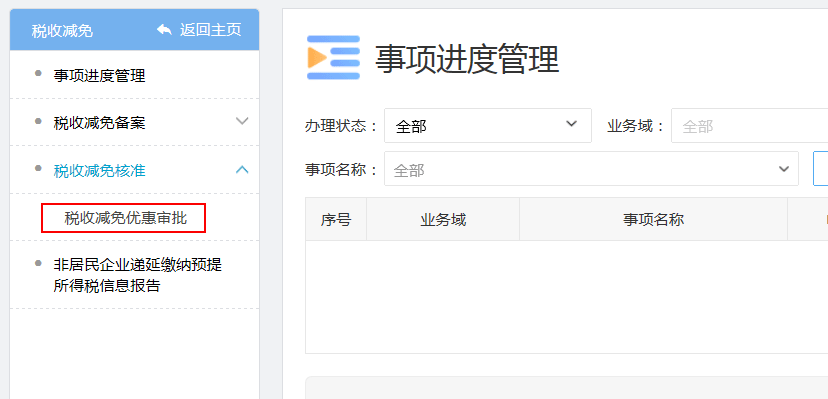This screenshot has width=828, height=399.
Task: Click the 返回主页 link
Action: 210,30
